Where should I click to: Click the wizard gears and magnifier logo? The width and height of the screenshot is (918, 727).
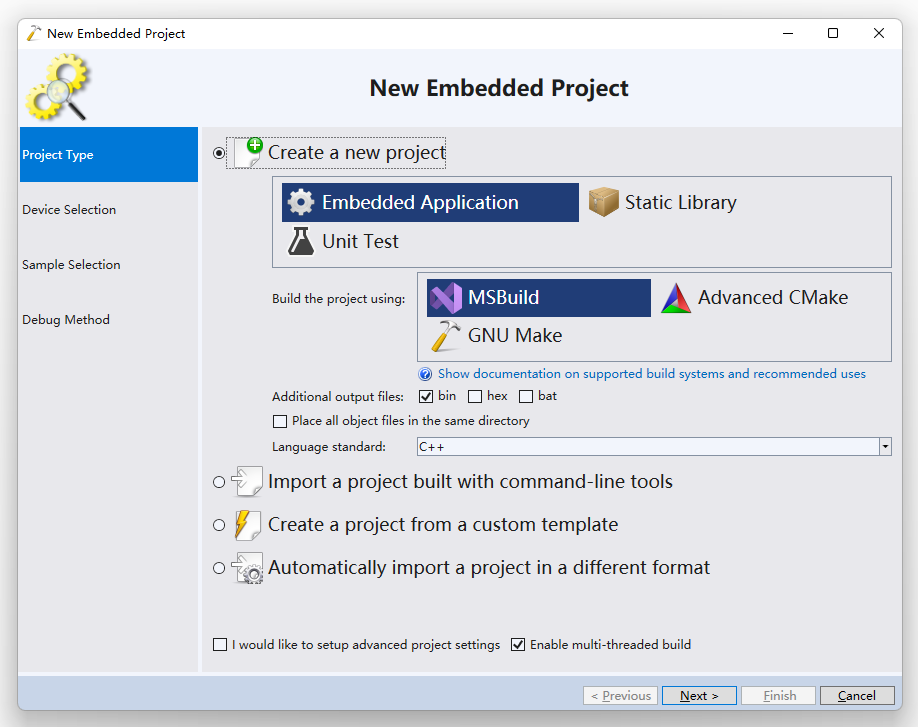57,87
